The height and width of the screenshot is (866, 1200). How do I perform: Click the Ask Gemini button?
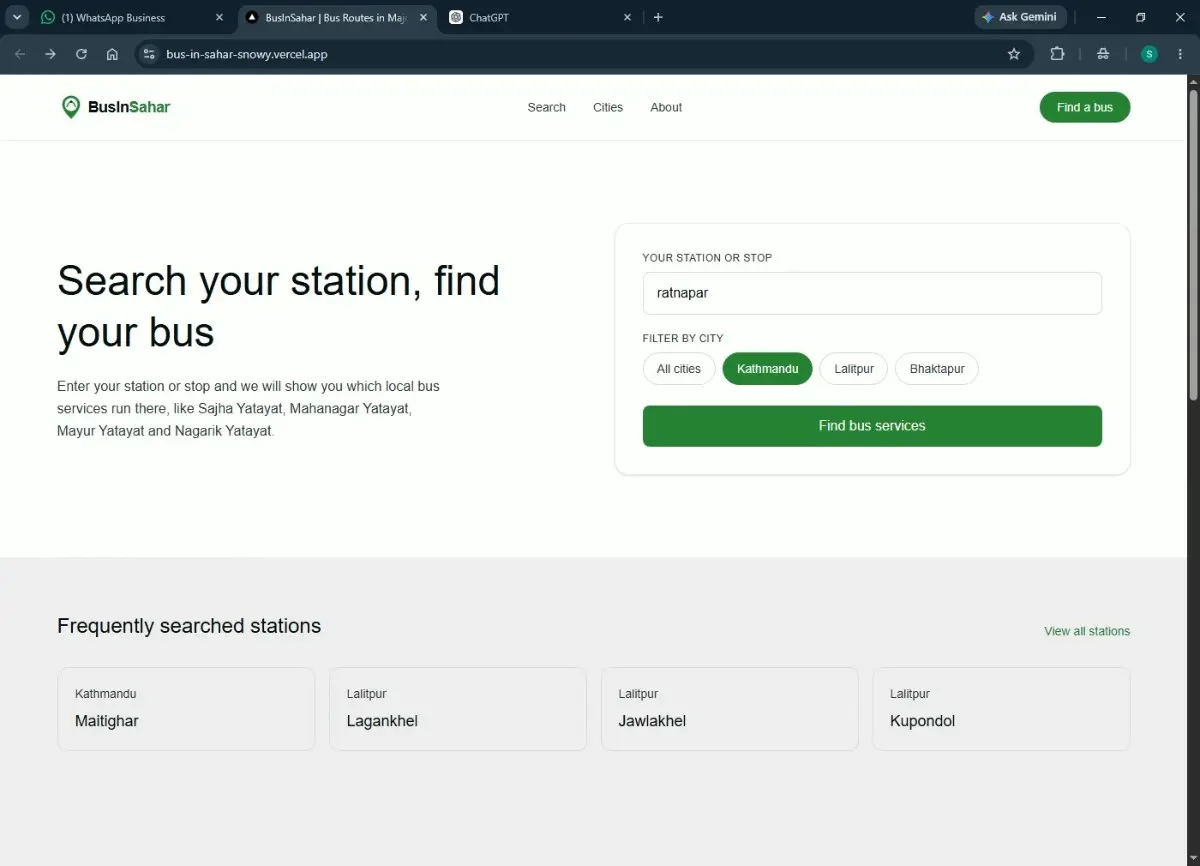point(1020,17)
